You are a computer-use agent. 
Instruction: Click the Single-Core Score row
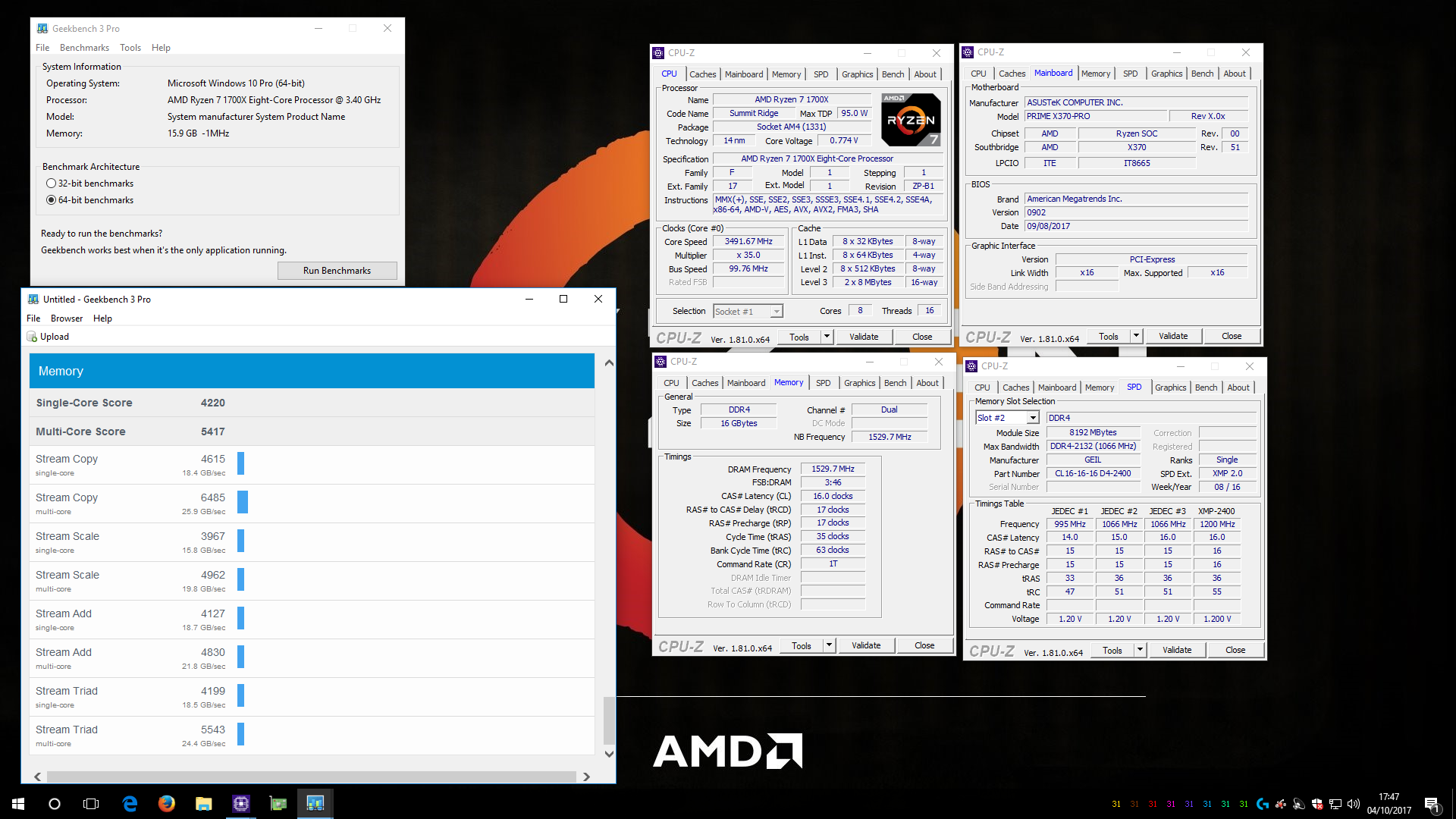point(312,403)
